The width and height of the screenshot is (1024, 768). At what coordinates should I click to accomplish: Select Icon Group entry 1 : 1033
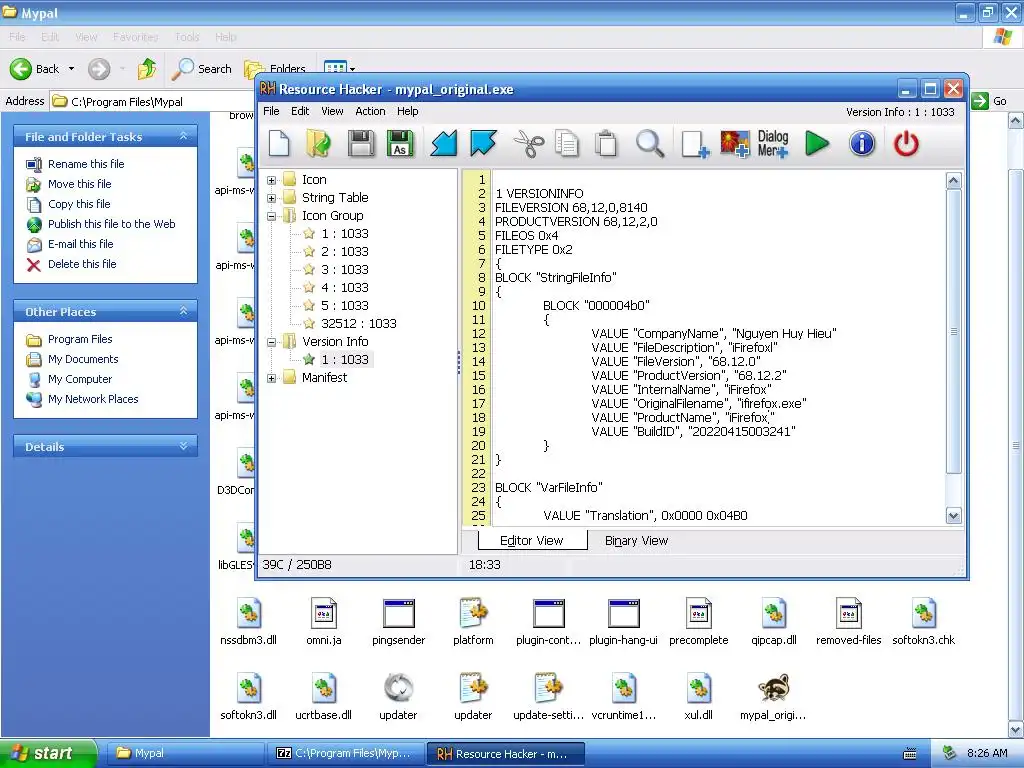tap(344, 234)
